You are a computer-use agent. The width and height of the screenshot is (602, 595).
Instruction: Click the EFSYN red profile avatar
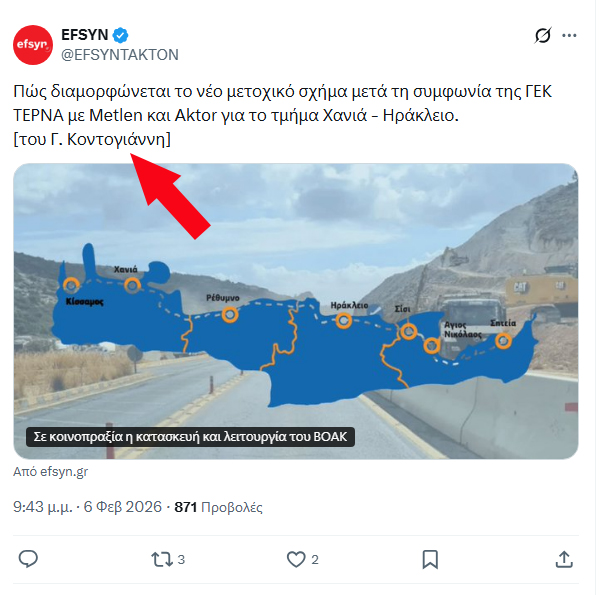[33, 45]
